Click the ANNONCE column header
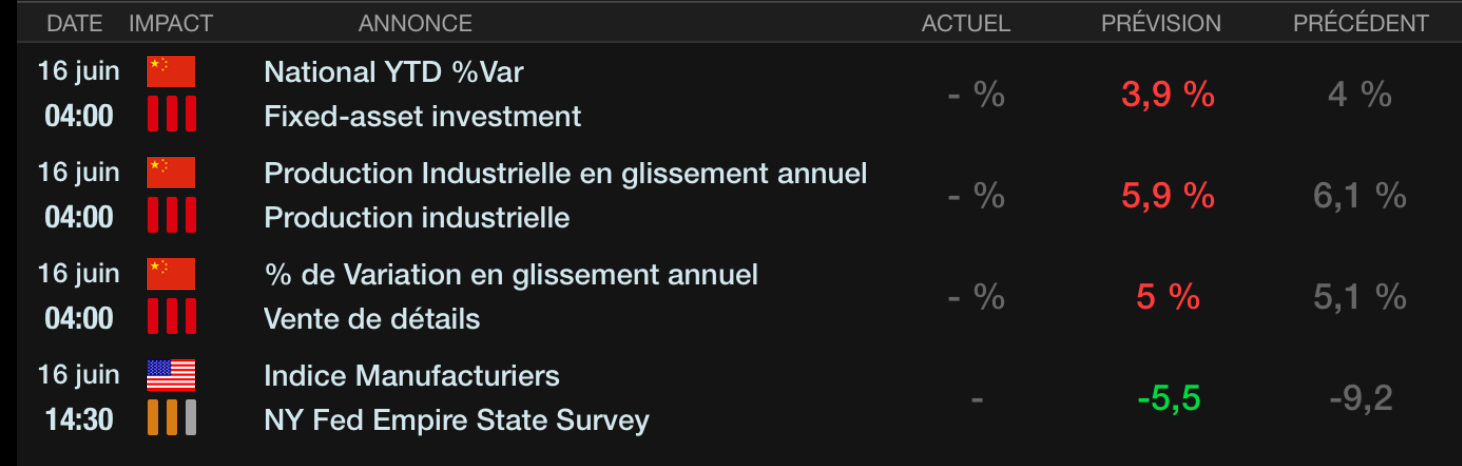This screenshot has height=466, width=1462. [415, 23]
